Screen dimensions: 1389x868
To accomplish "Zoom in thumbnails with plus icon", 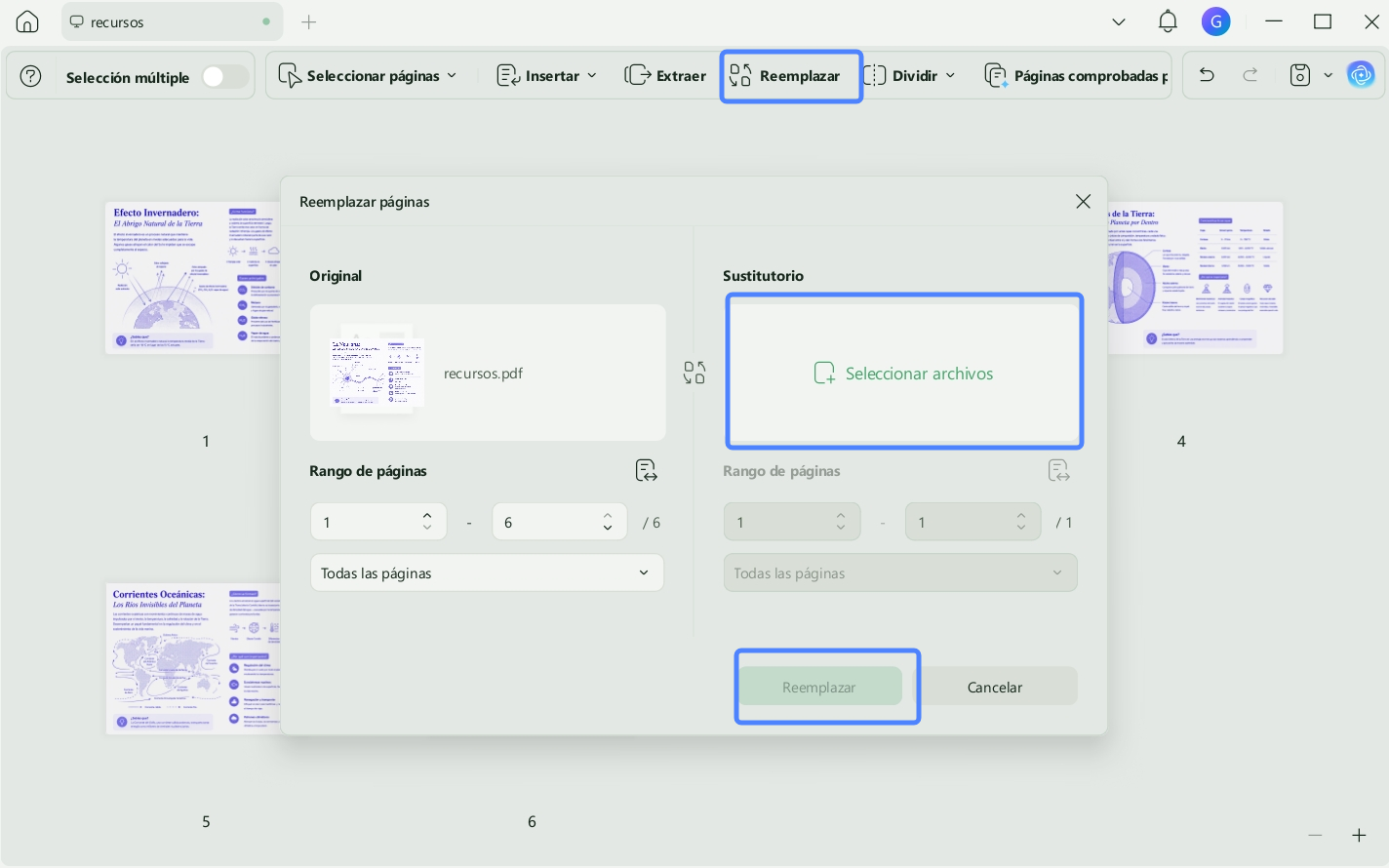I will tap(1359, 835).
